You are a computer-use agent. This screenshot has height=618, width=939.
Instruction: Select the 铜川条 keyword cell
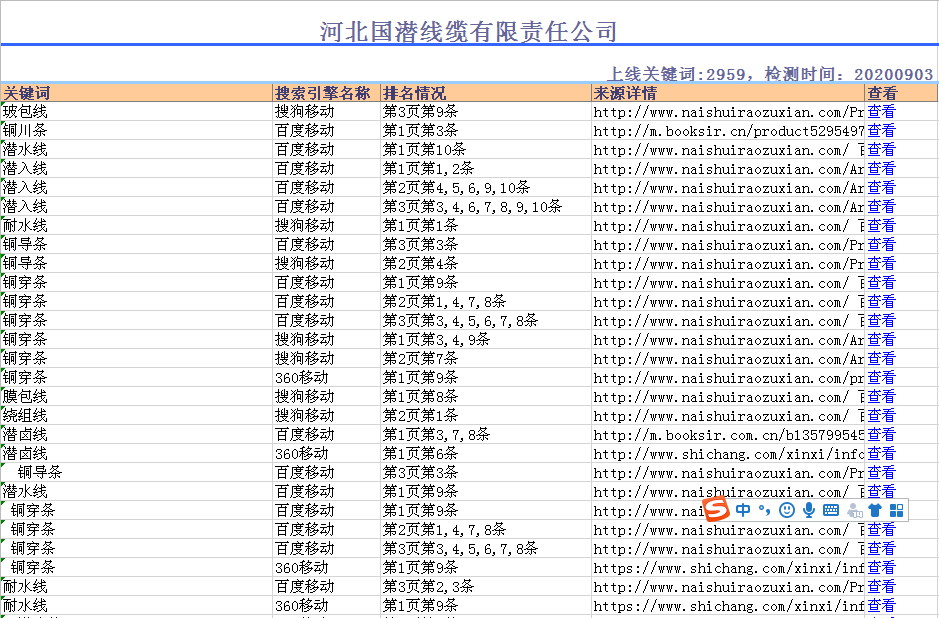click(x=137, y=131)
